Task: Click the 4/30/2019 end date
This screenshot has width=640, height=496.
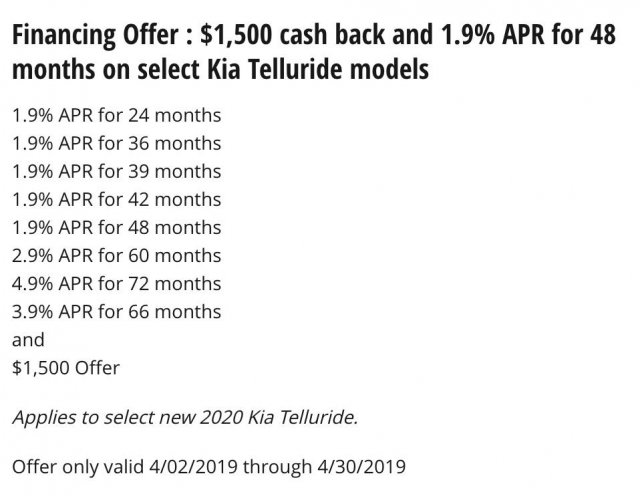Action: pos(362,467)
